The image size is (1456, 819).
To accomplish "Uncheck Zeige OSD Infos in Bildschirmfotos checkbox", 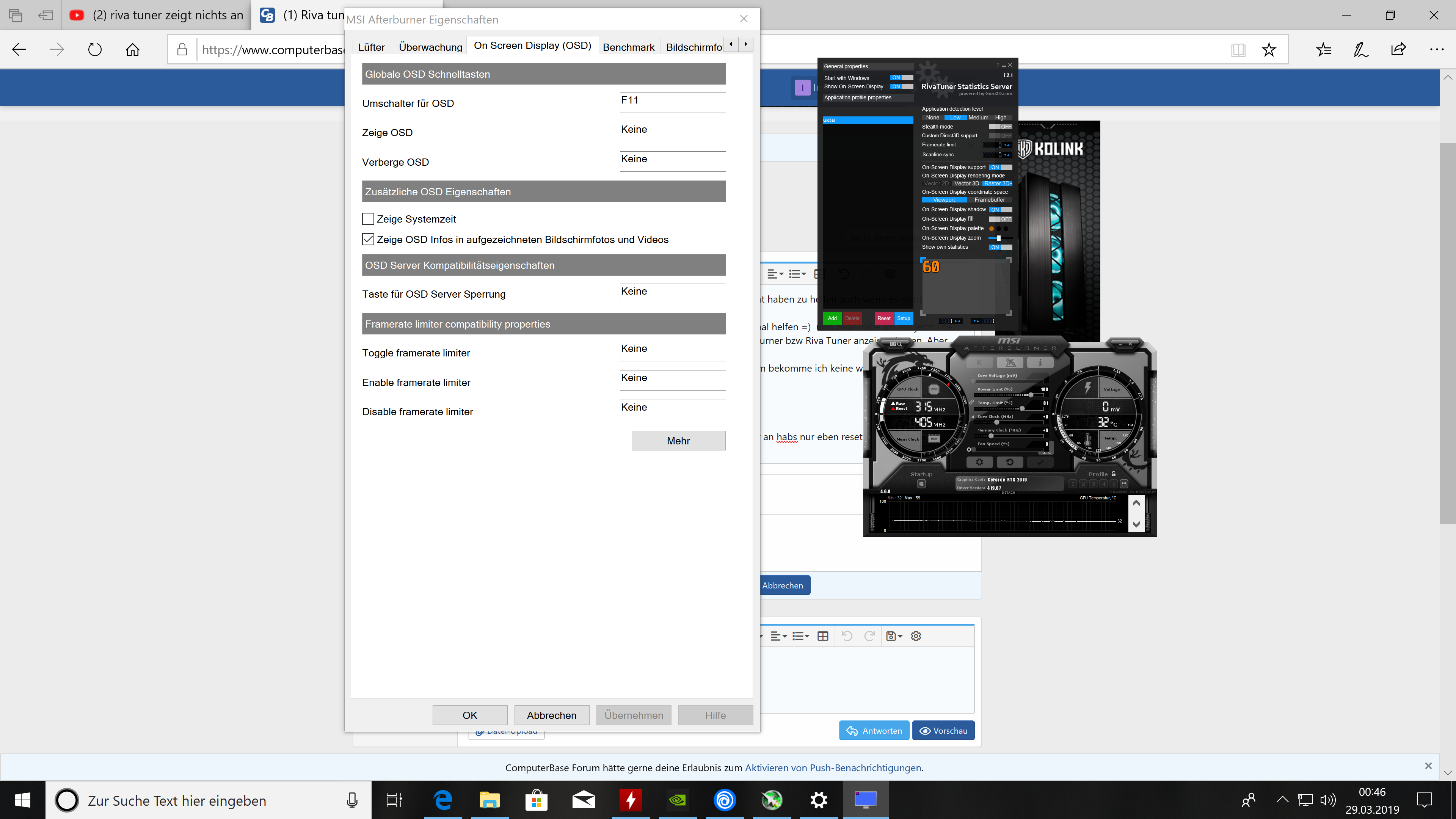I will [368, 239].
